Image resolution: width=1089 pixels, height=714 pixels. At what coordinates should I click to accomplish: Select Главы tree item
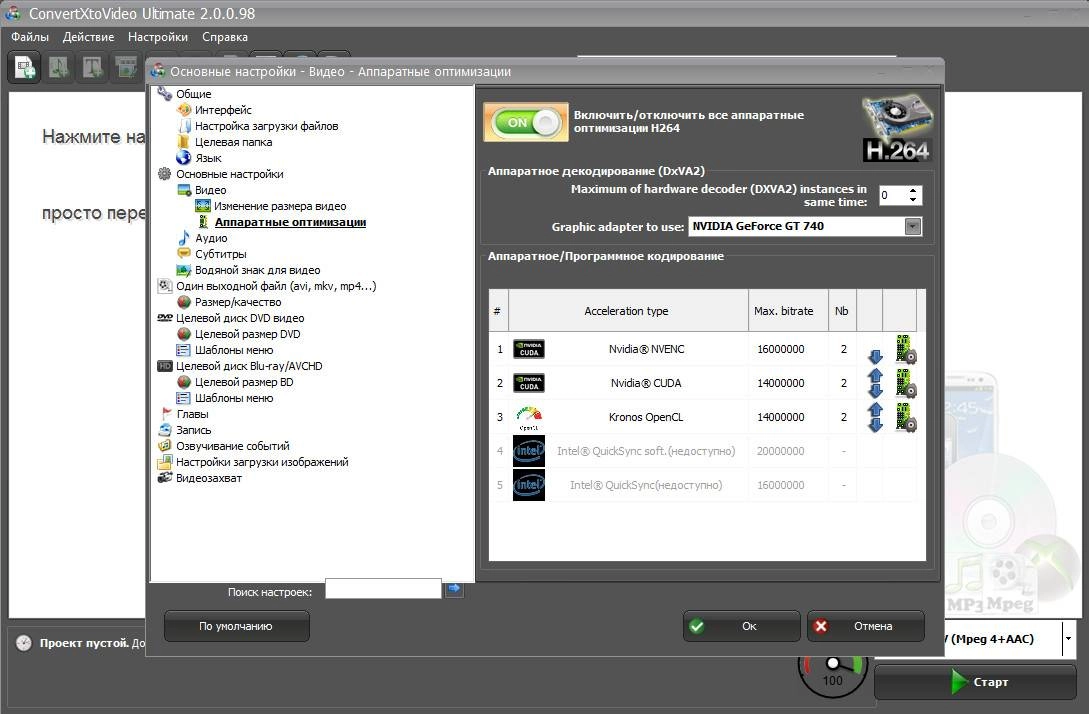point(192,413)
